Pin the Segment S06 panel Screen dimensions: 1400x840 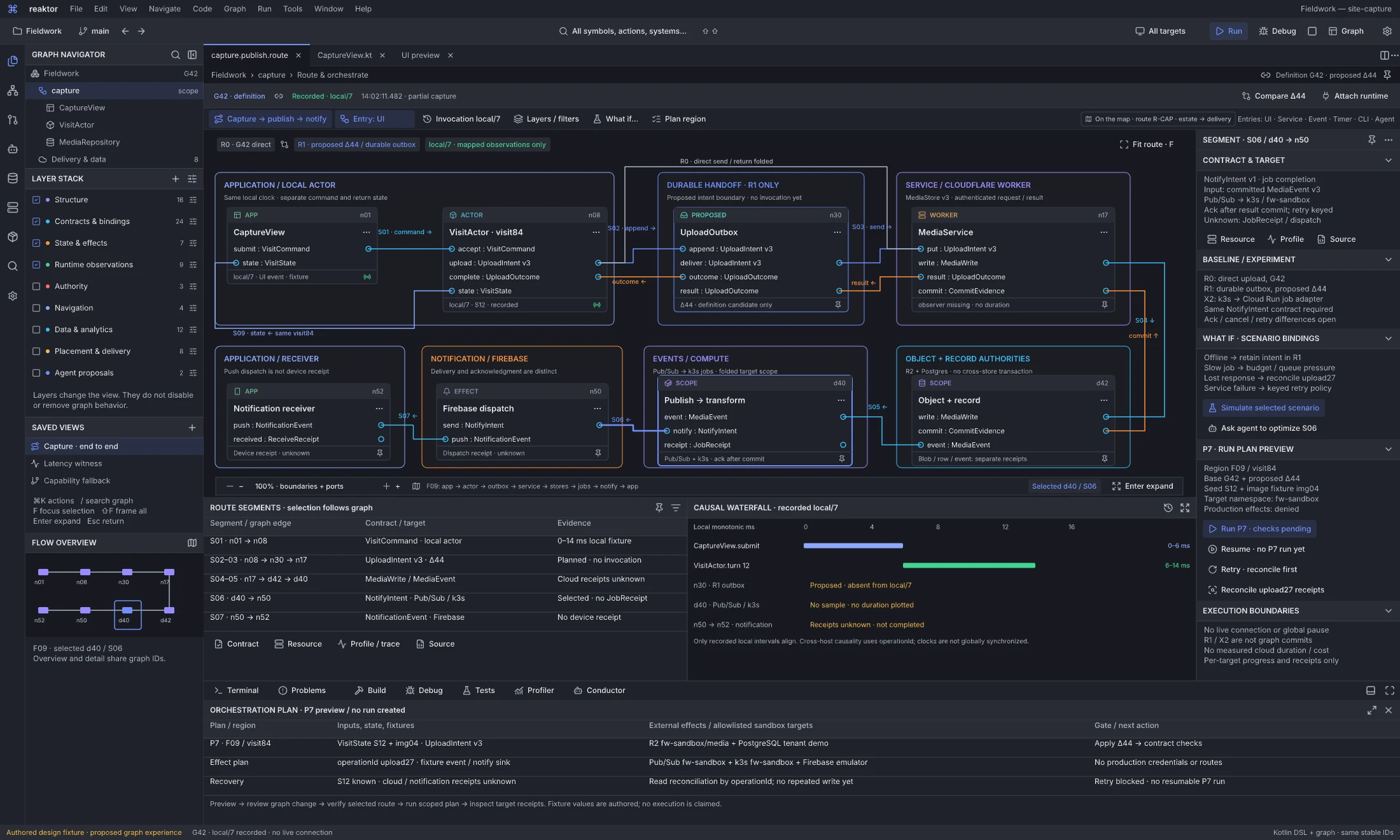[1372, 140]
